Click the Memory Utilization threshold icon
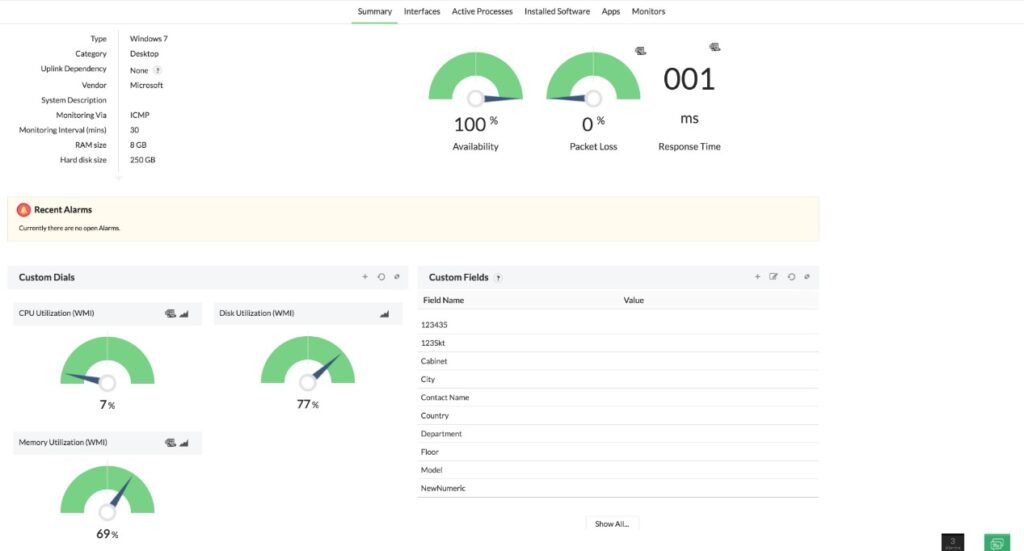The width and height of the screenshot is (1024, 551). [x=170, y=443]
